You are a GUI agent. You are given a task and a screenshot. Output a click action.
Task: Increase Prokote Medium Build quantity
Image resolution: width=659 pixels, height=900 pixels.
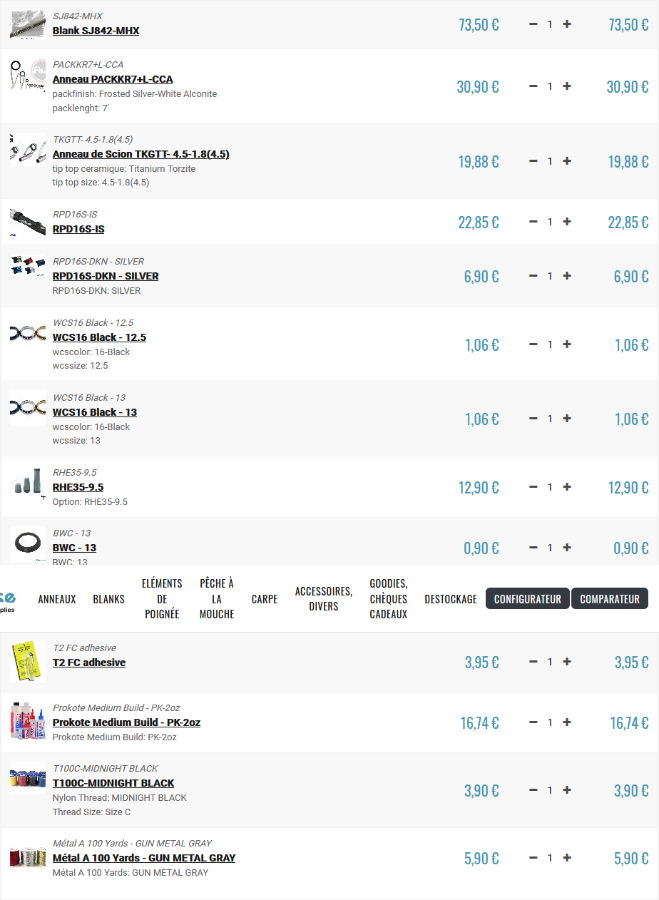click(x=567, y=722)
